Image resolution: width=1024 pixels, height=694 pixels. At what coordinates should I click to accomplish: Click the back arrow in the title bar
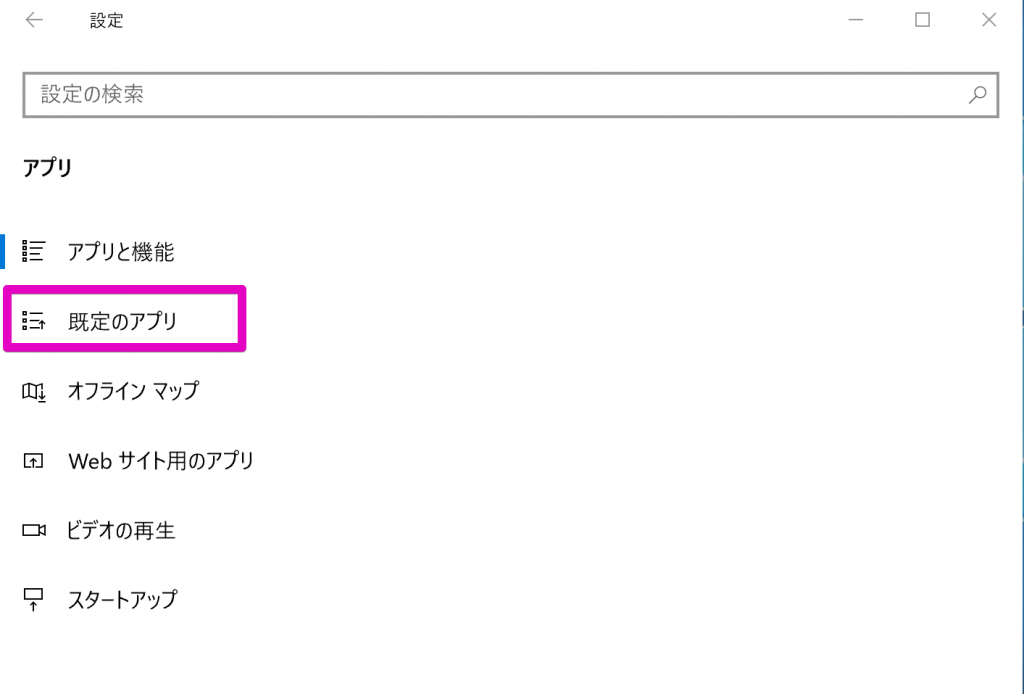pos(34,20)
